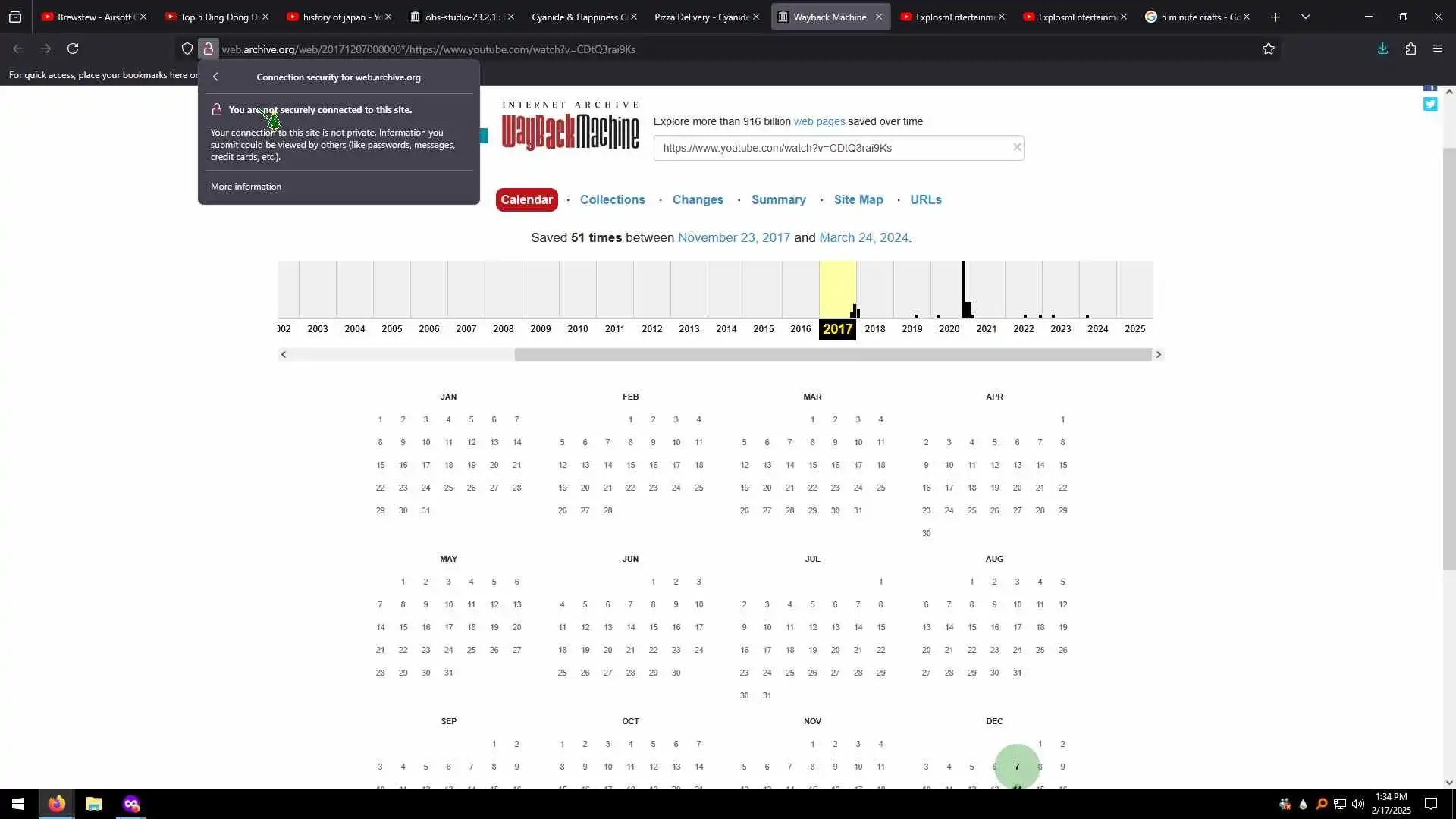1456x819 pixels.
Task: Switch to the history of japan tab
Action: click(x=334, y=17)
